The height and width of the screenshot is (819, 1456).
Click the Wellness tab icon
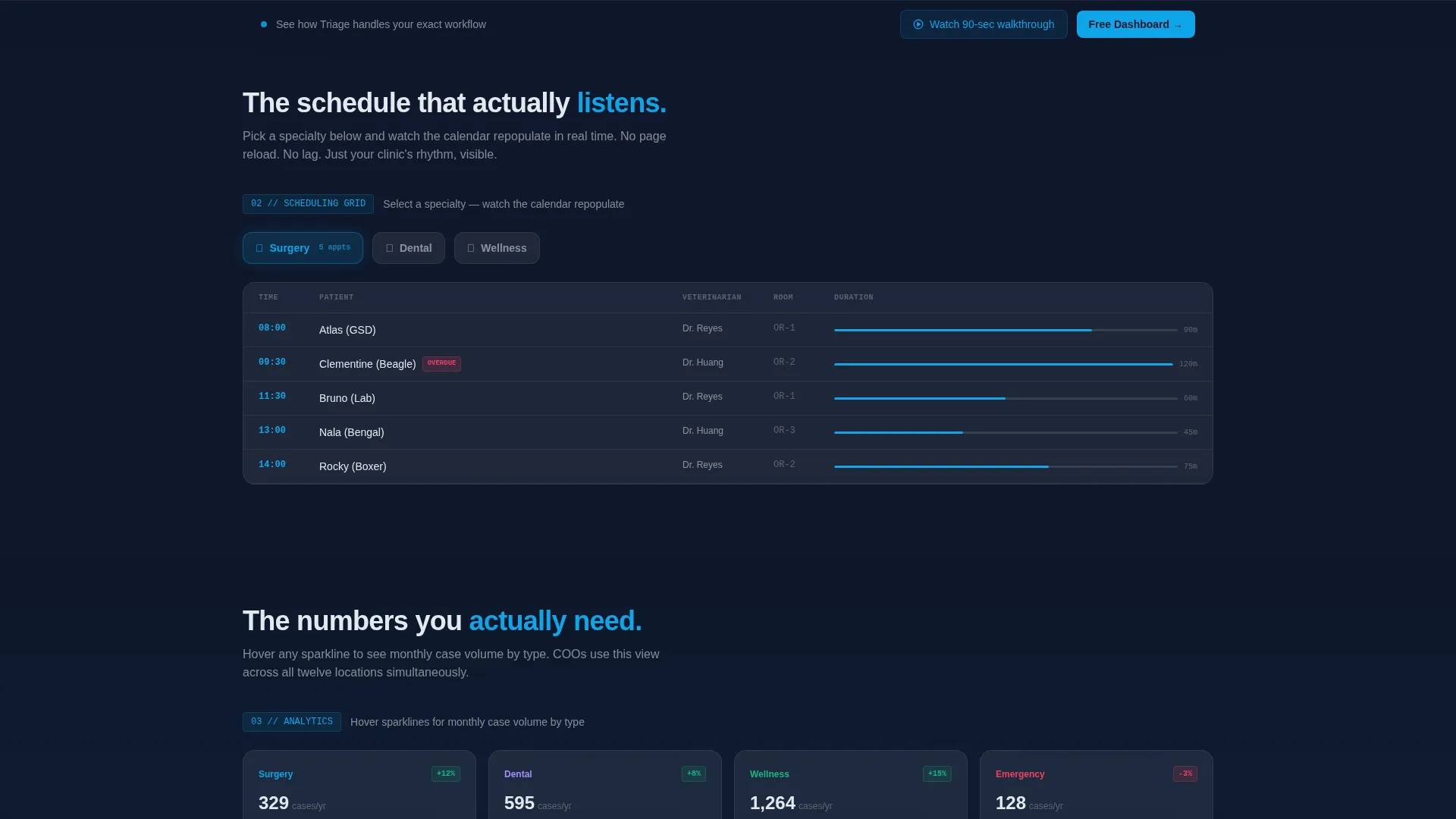(471, 248)
